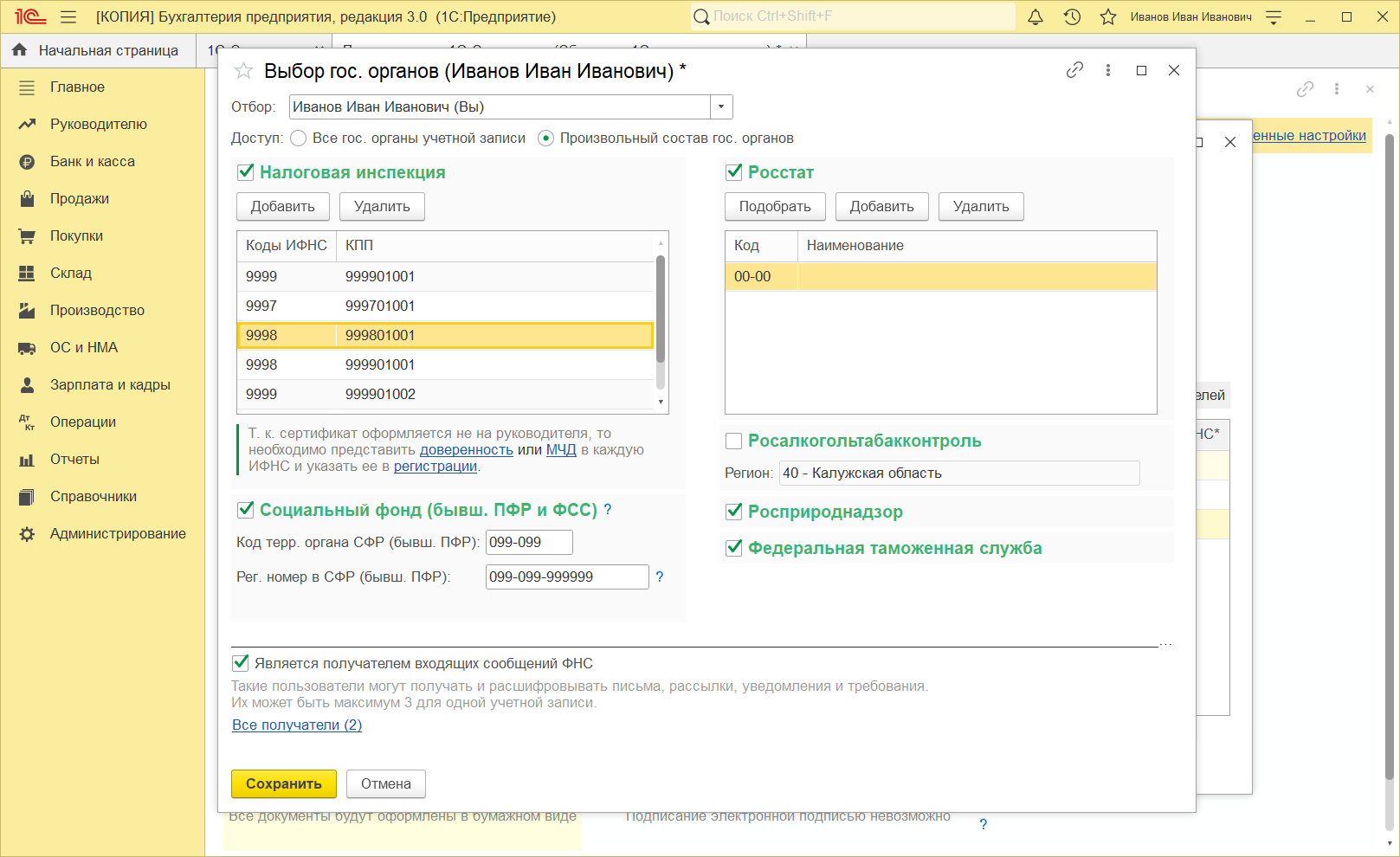Click Код терр. органа СФР field
The height and width of the screenshot is (857, 1400).
point(529,542)
